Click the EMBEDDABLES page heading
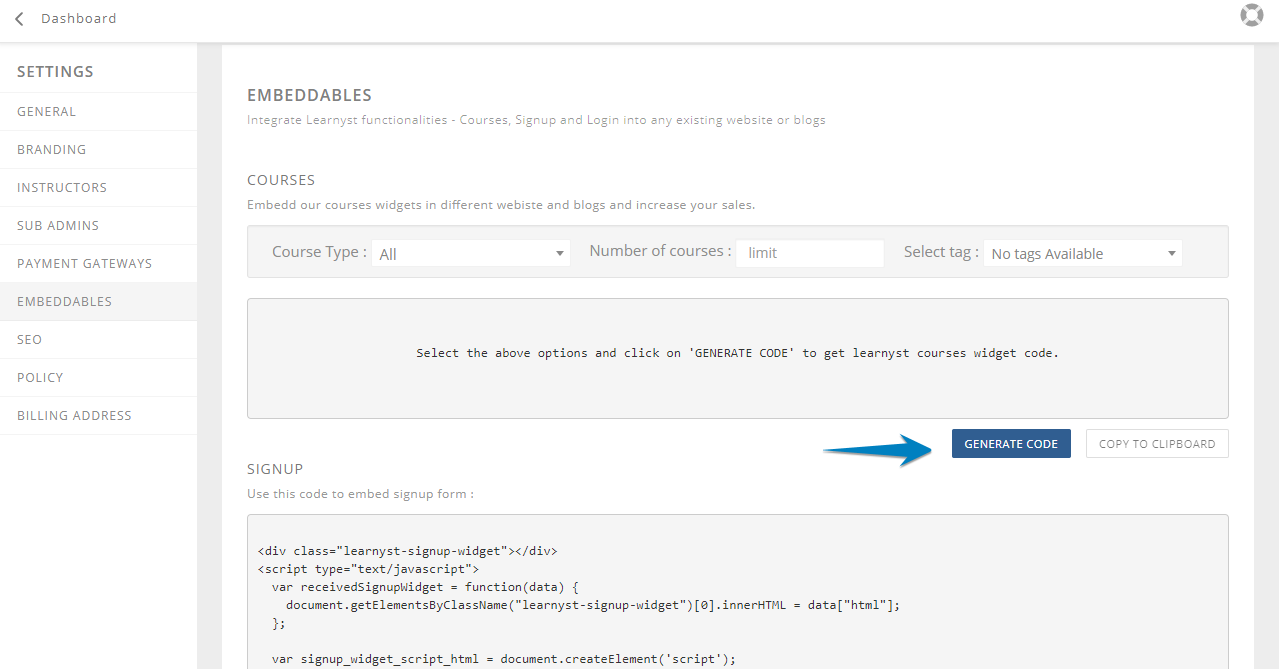 click(x=309, y=95)
